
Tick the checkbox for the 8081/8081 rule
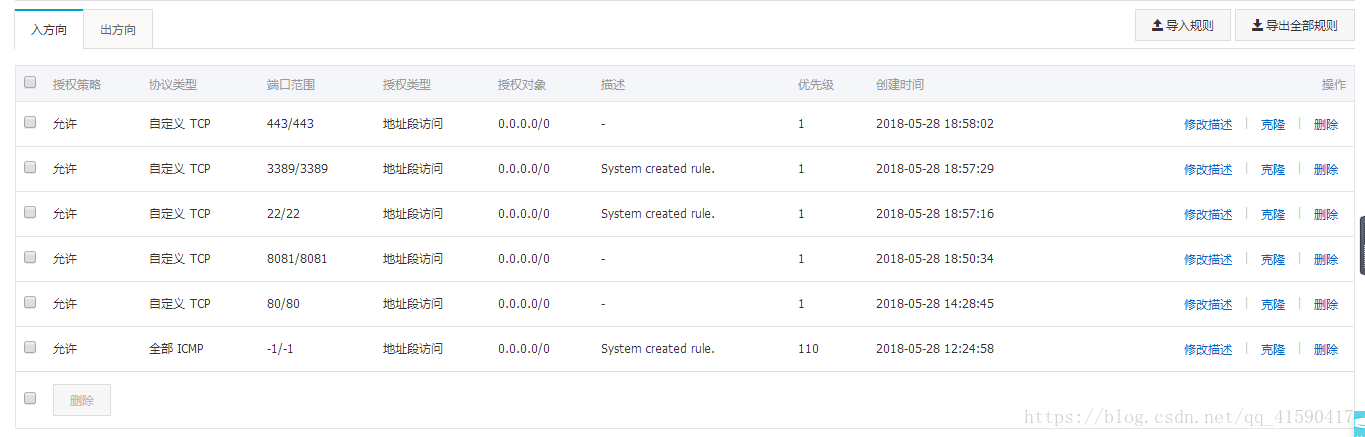[x=30, y=257]
